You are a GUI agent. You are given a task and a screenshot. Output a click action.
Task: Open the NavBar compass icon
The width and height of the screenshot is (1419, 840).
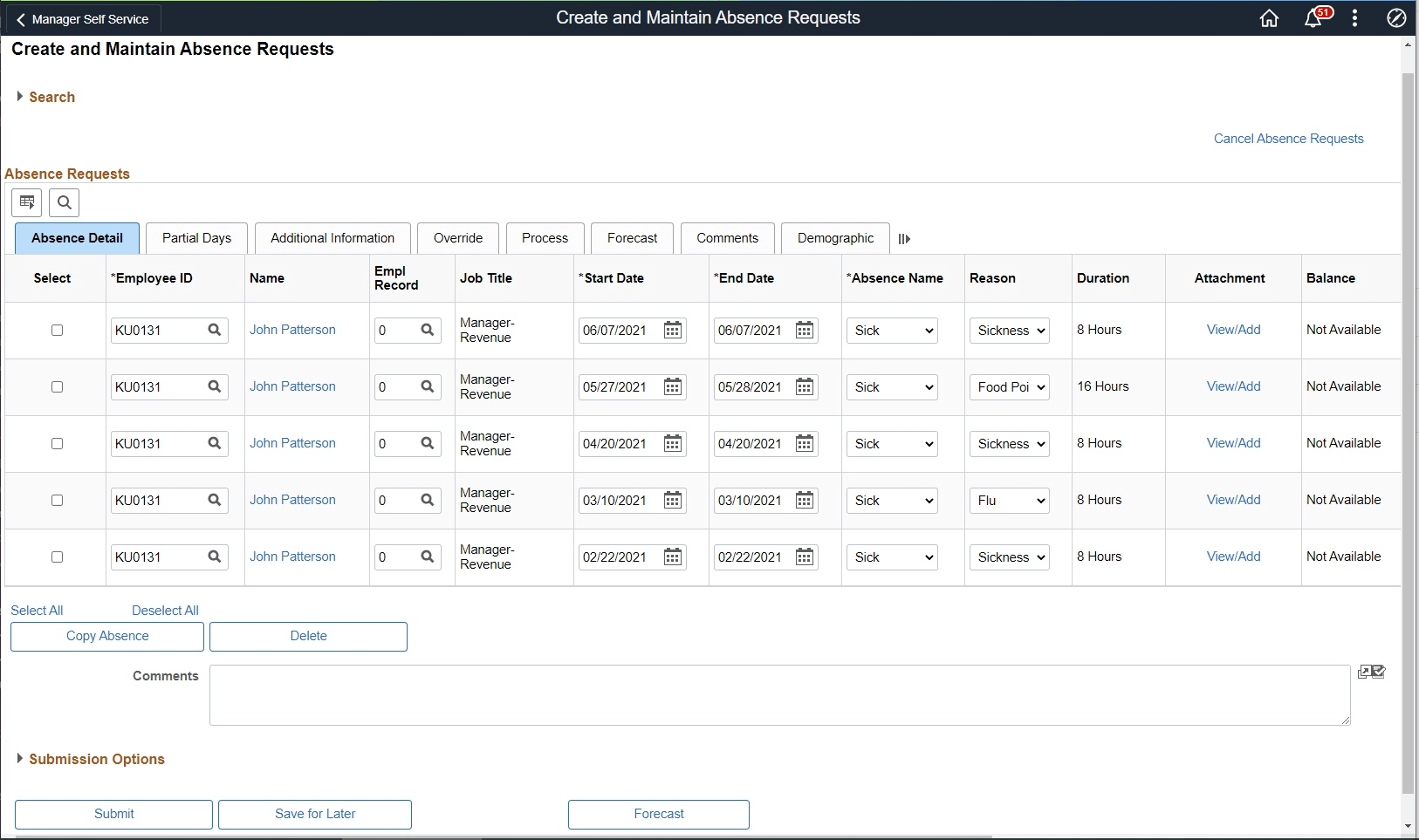[1395, 17]
